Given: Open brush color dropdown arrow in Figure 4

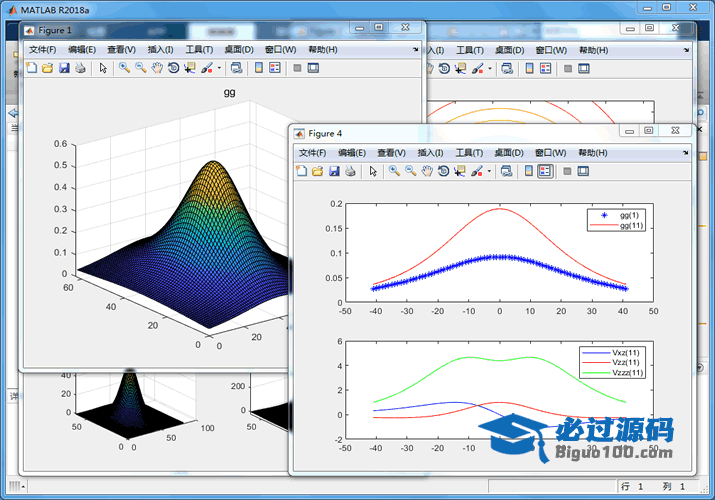Looking at the screenshot, I should pyautogui.click(x=489, y=171).
